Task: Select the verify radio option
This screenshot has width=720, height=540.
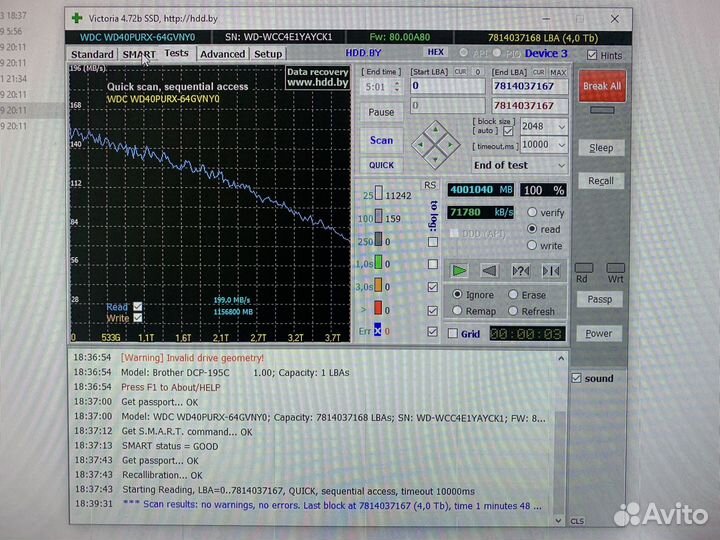Action: coord(532,213)
